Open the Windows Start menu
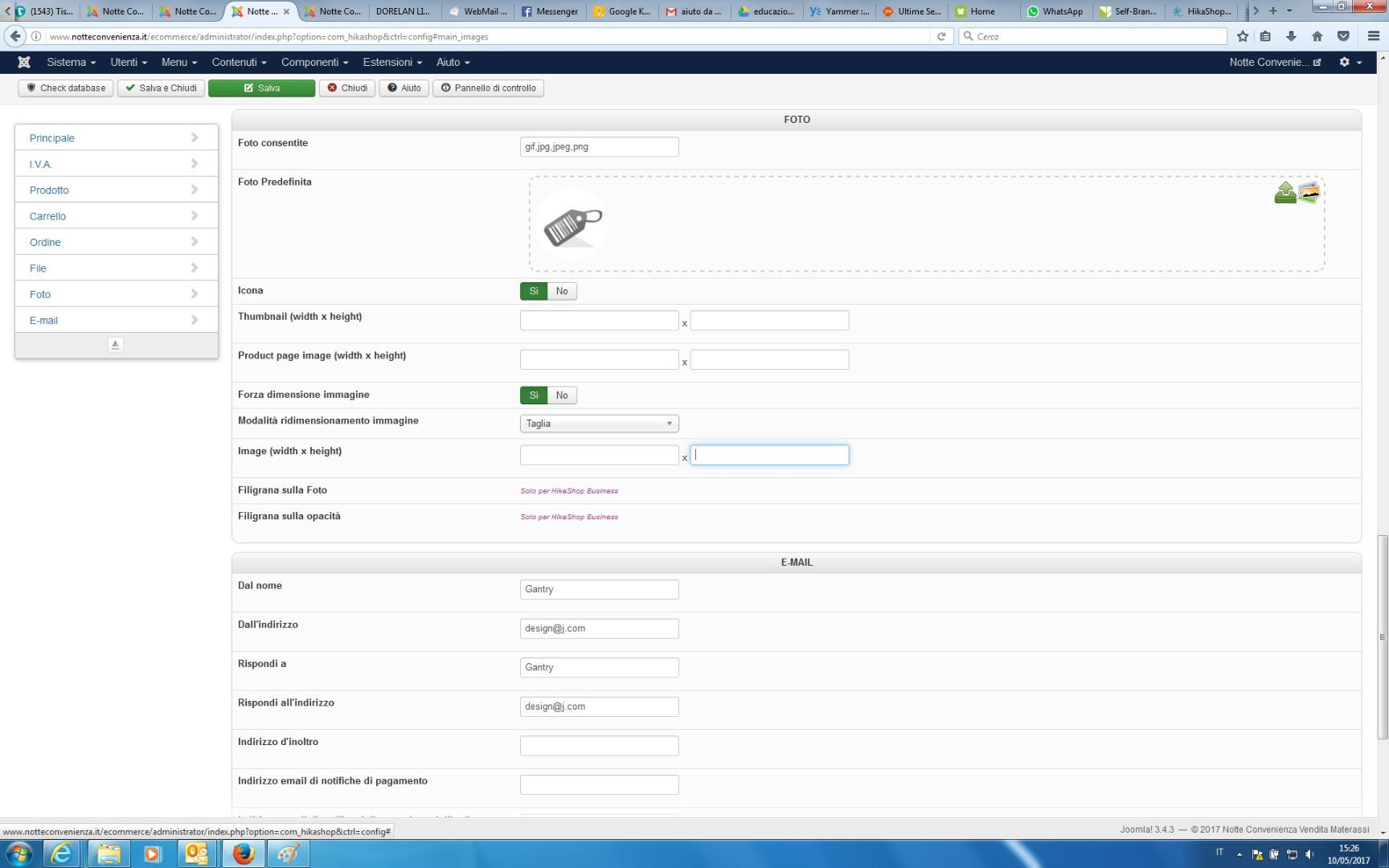 [19, 853]
